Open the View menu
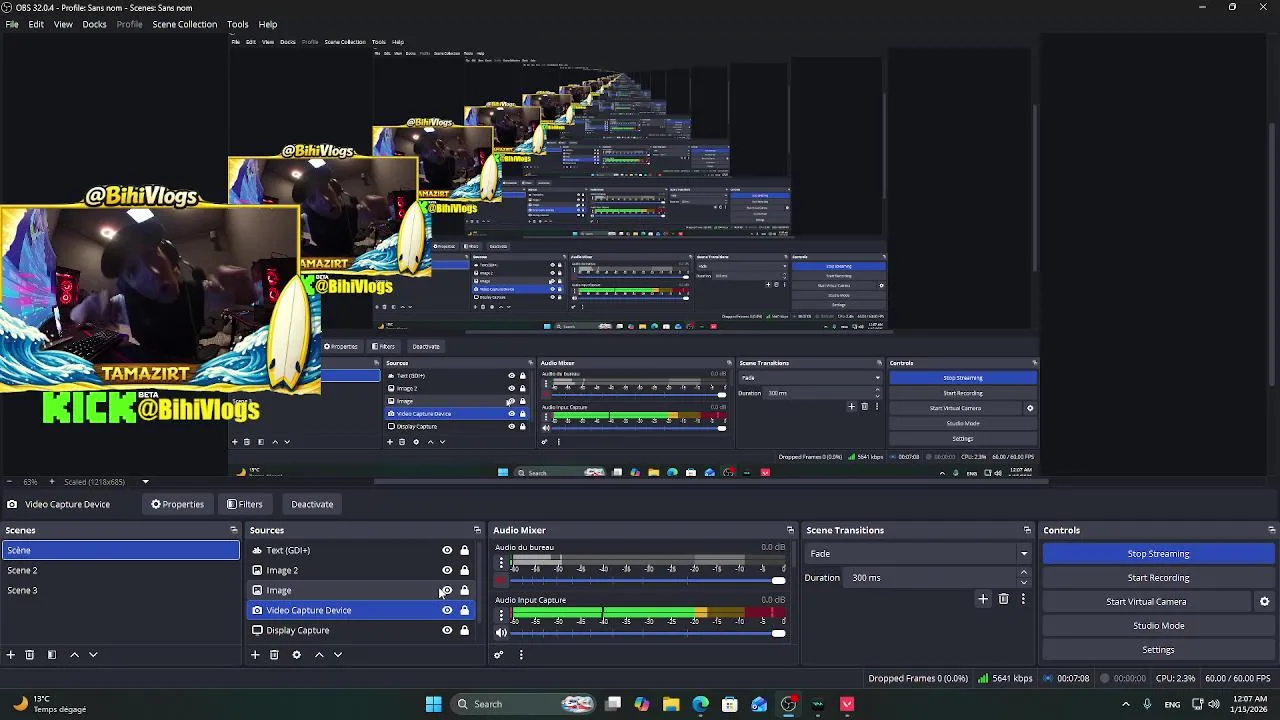 (63, 24)
